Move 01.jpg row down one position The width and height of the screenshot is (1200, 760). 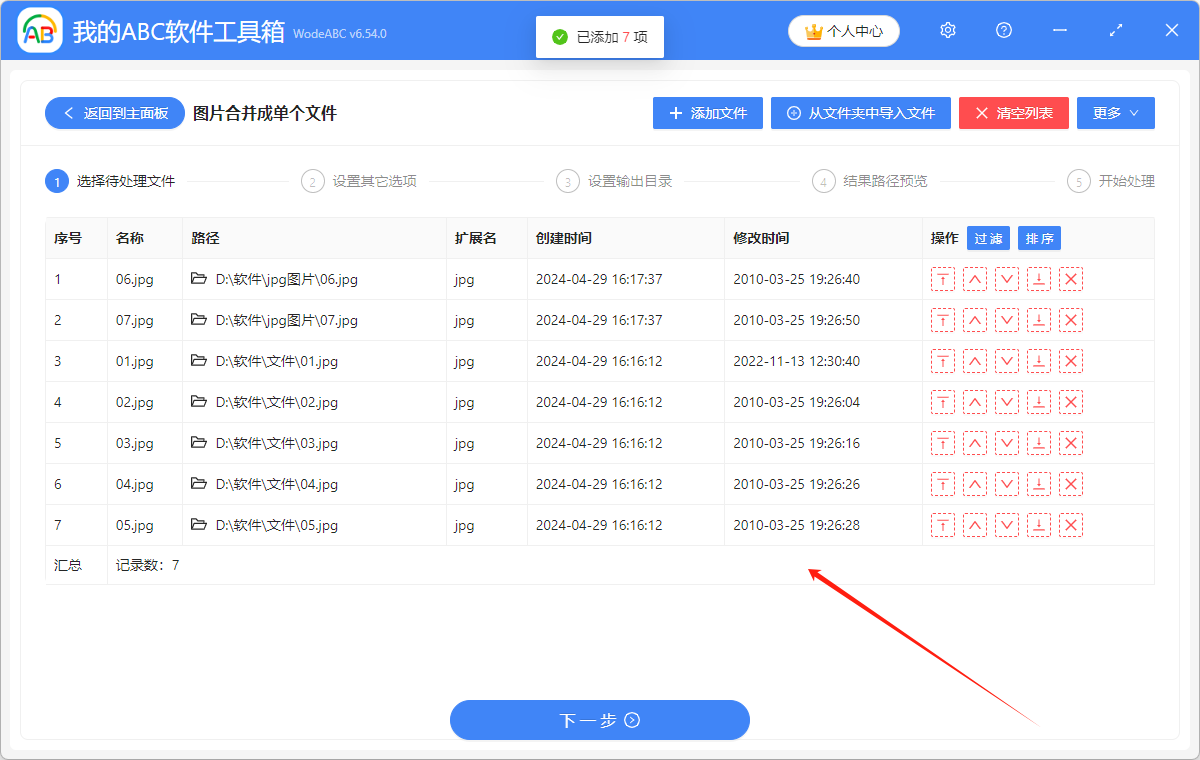[1007, 362]
